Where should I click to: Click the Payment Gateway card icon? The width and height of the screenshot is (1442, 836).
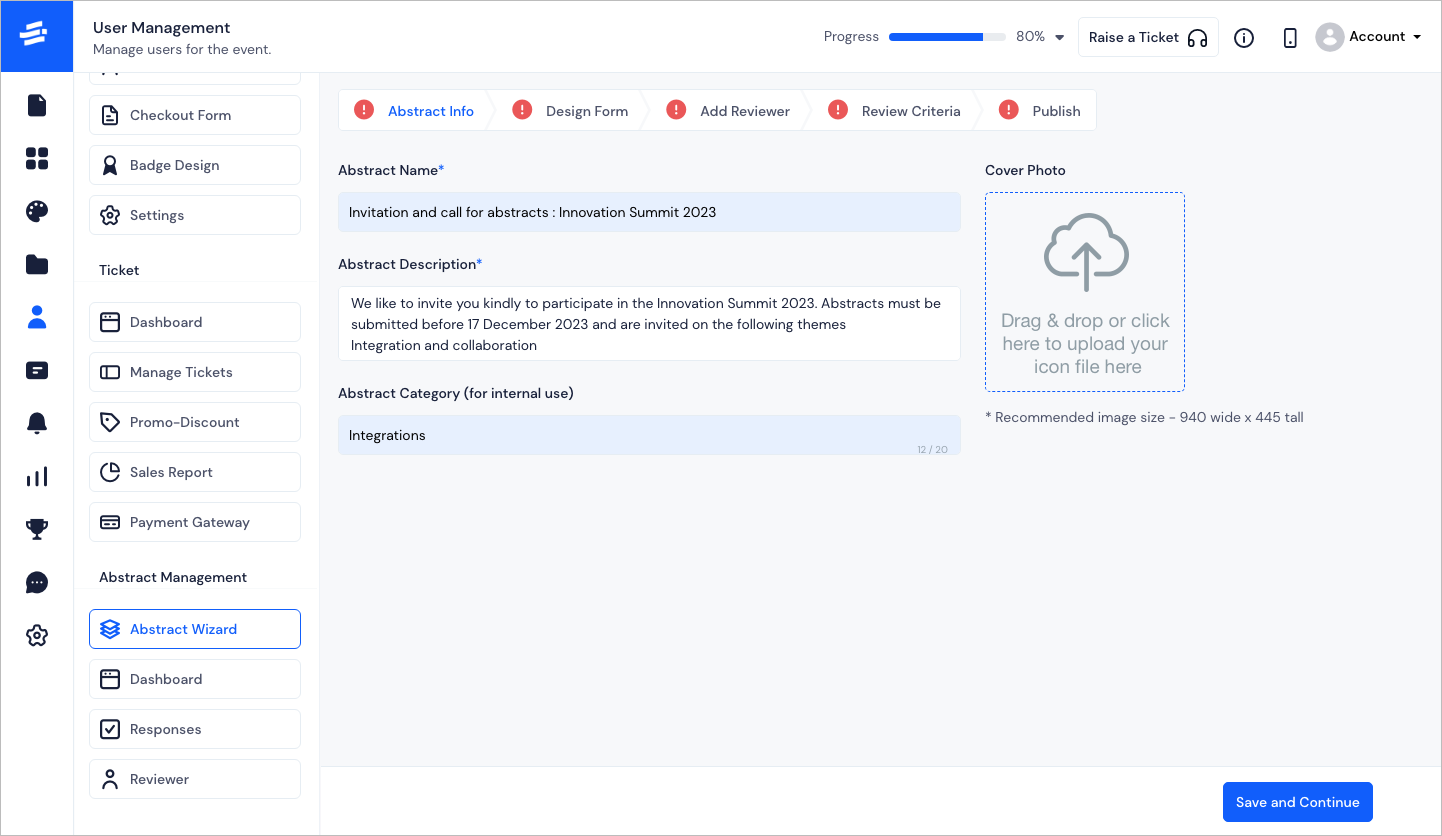click(x=111, y=522)
